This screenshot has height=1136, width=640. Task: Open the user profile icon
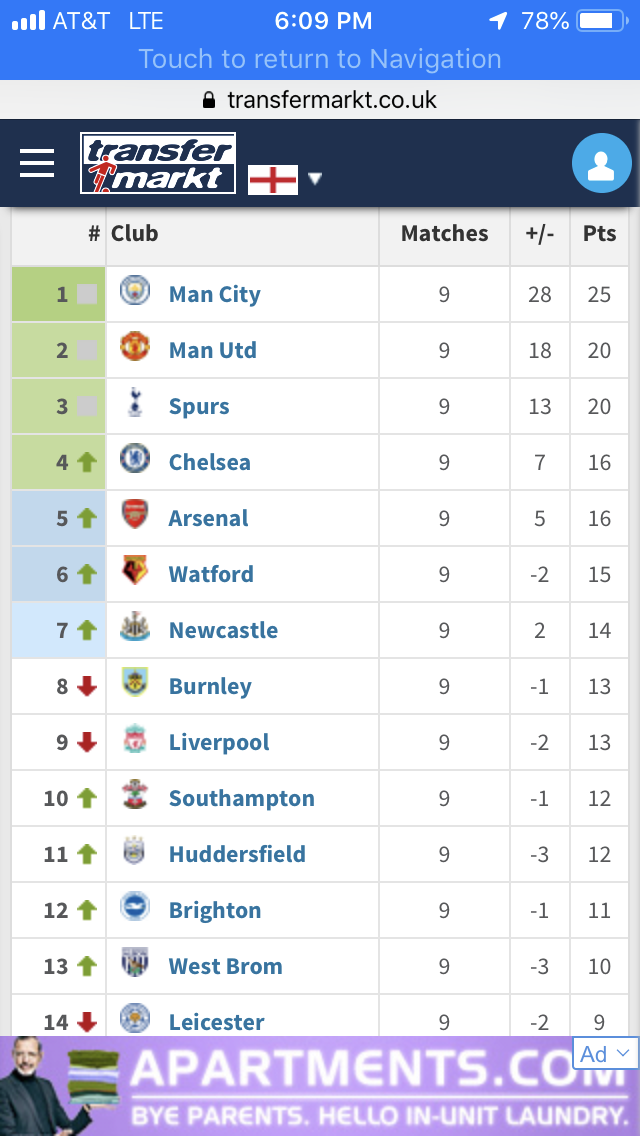pos(601,164)
